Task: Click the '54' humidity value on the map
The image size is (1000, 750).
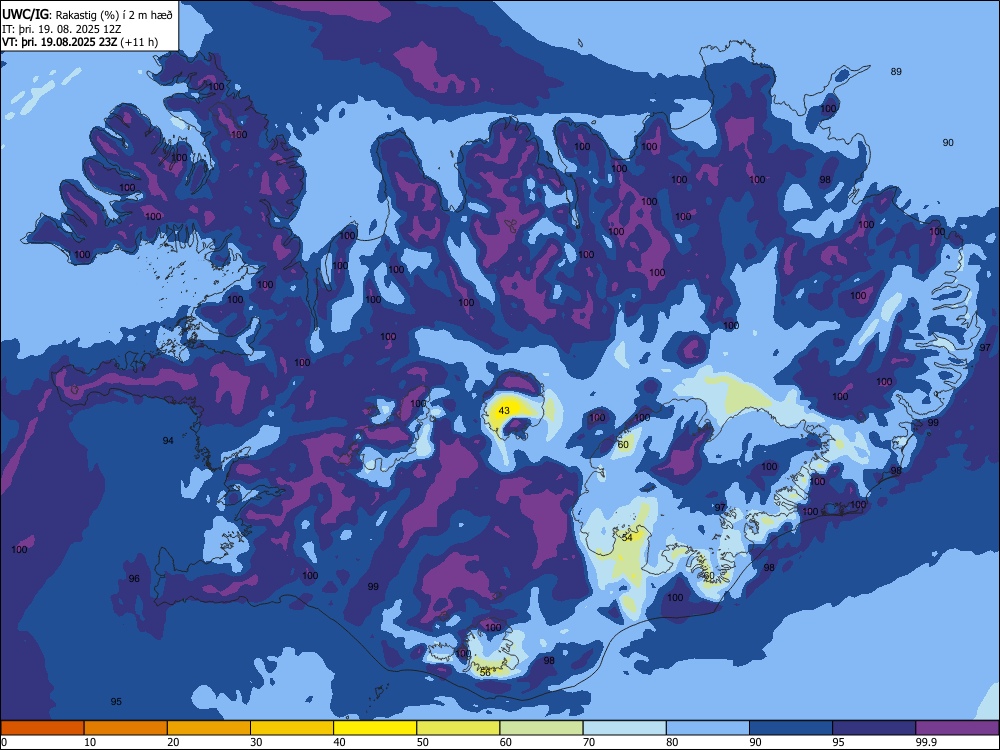Action: (627, 538)
